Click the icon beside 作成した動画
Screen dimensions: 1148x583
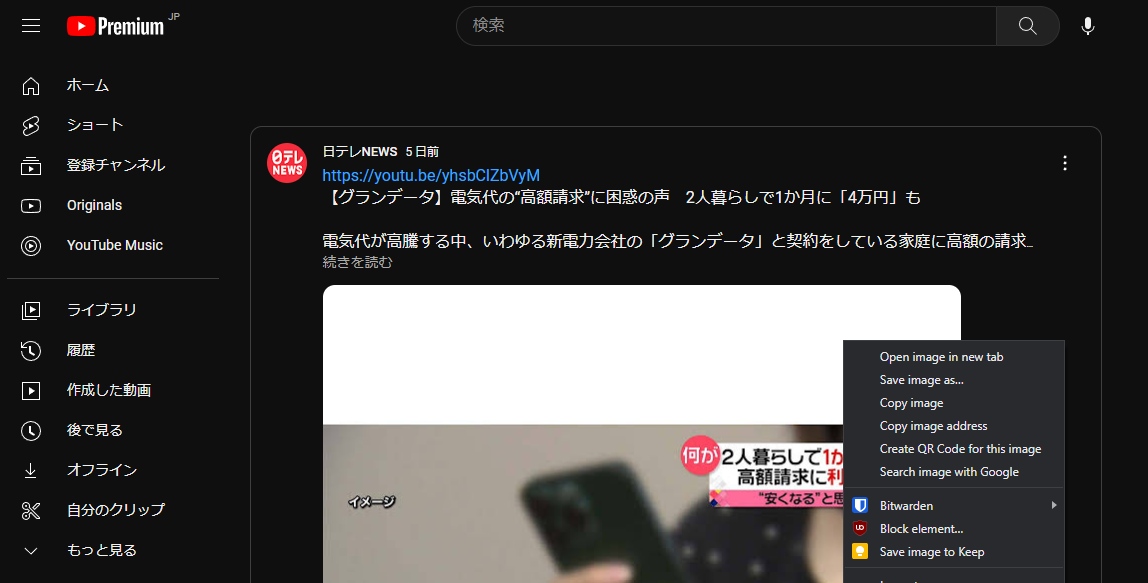31,390
